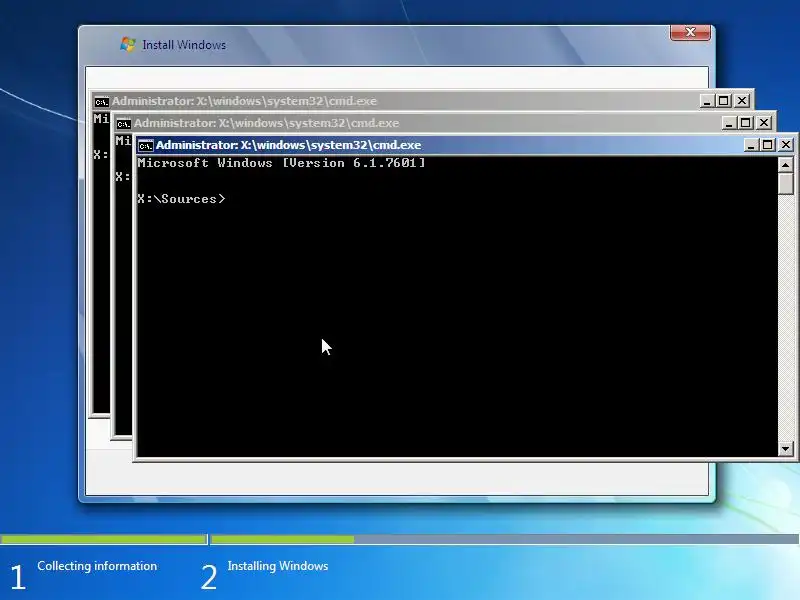Click the cmd icon in the front command window title bar
This screenshot has width=800, height=600.
[145, 146]
